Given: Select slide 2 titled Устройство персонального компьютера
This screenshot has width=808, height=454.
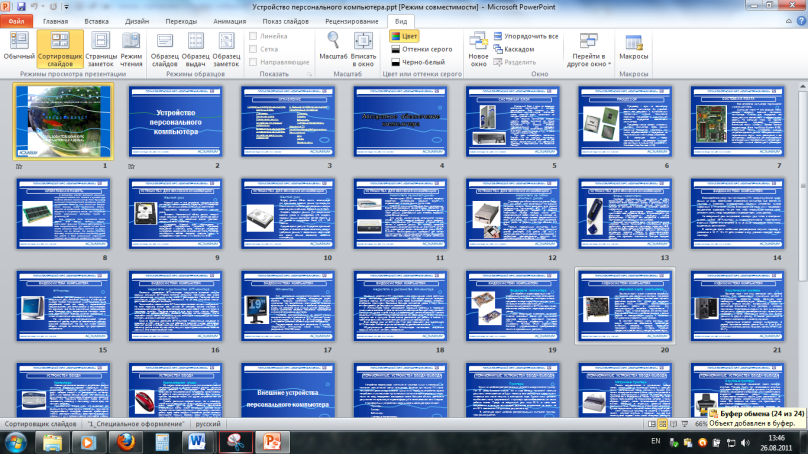Looking at the screenshot, I should pos(175,122).
